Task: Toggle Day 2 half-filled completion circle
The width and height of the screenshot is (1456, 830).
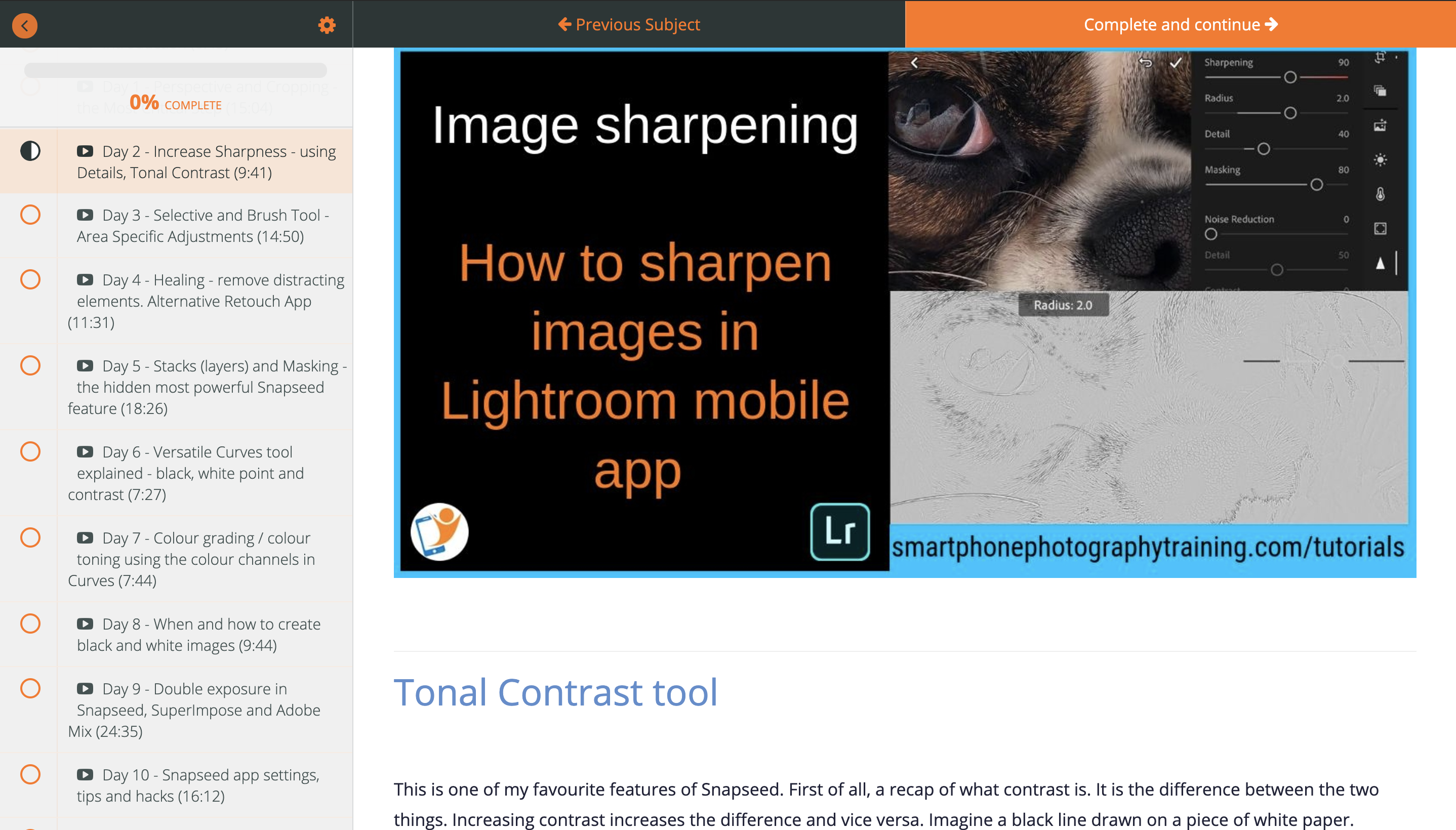Action: 30,151
